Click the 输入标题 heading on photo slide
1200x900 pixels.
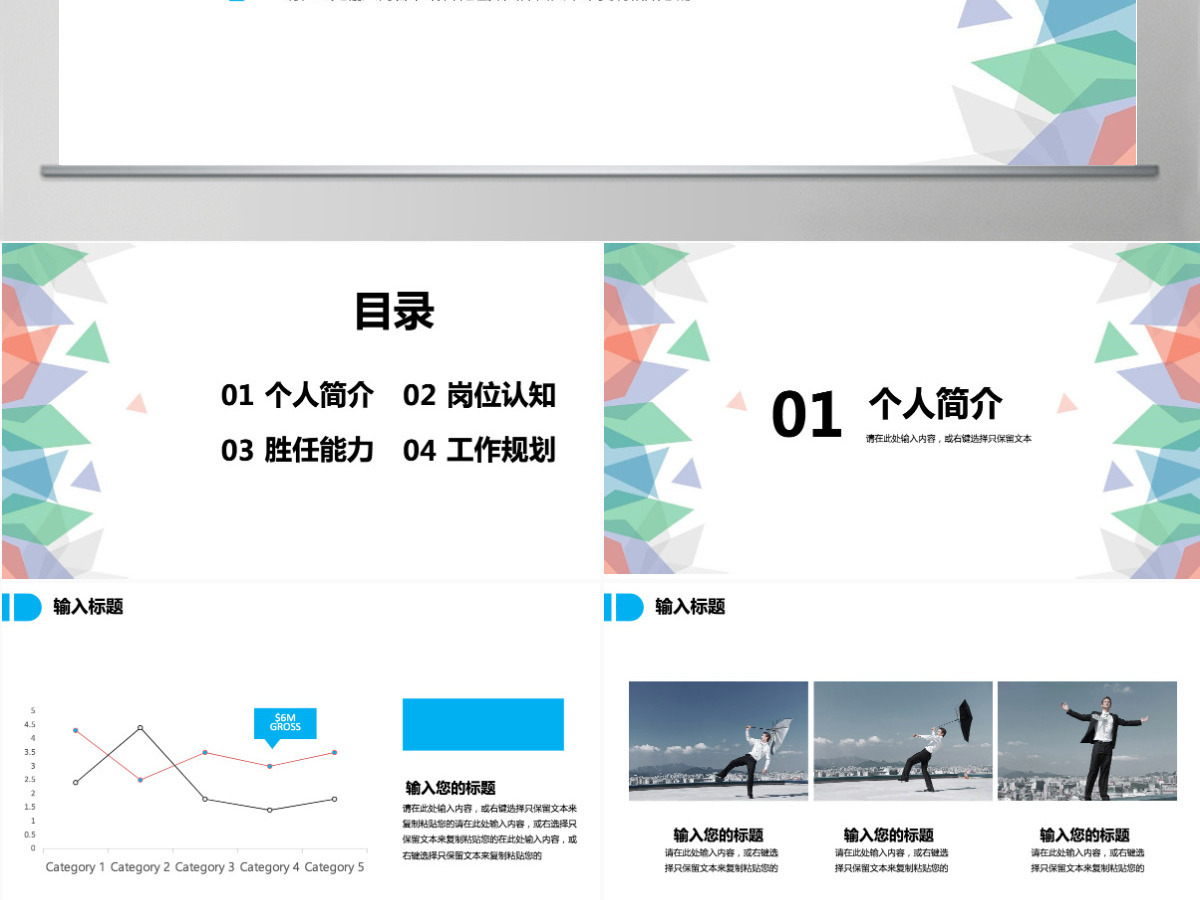pos(690,606)
